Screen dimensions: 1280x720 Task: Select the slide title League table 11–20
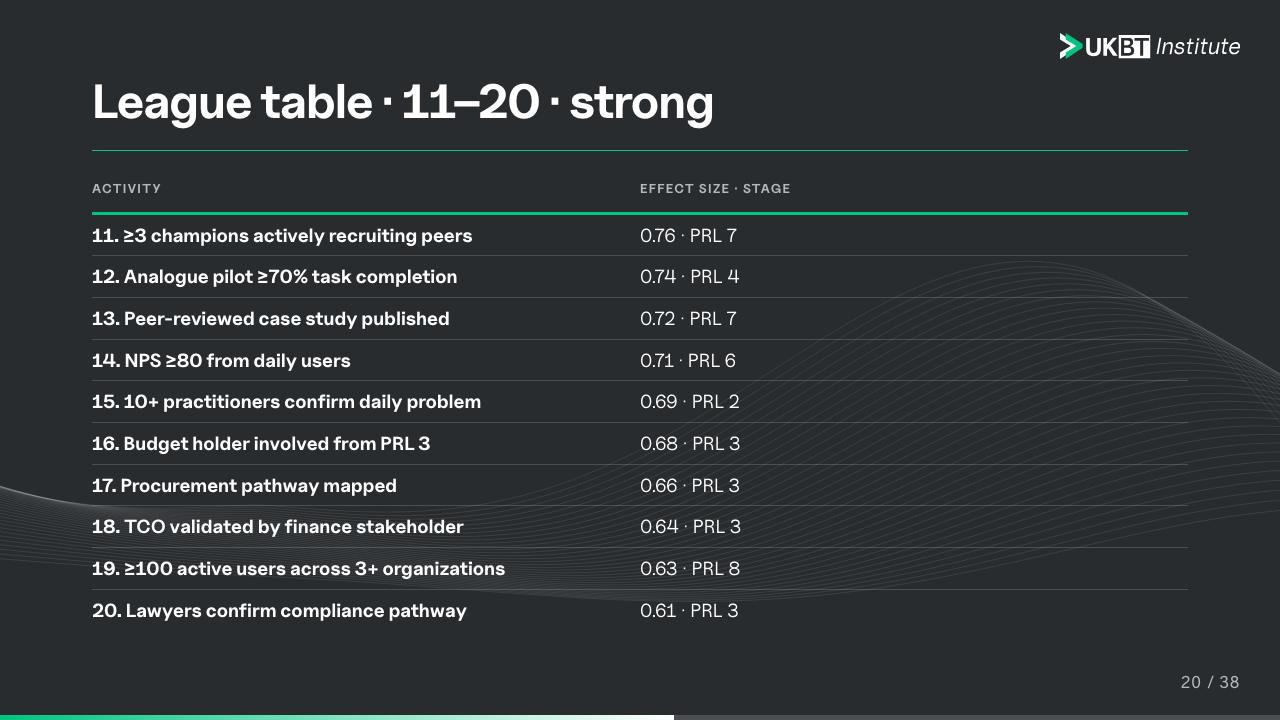coord(403,102)
